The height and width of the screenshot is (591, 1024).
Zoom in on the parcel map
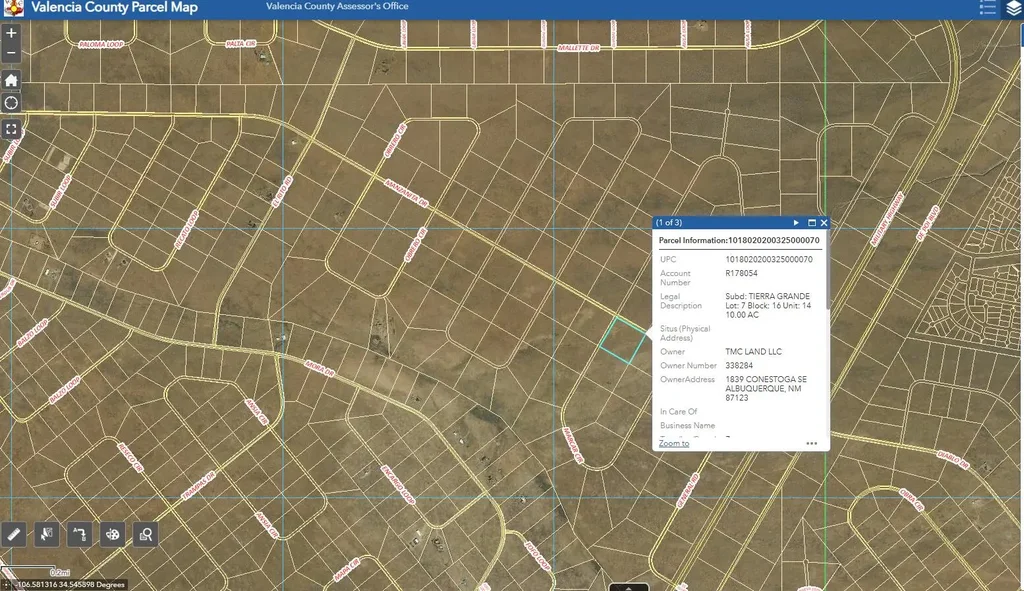click(x=11, y=33)
